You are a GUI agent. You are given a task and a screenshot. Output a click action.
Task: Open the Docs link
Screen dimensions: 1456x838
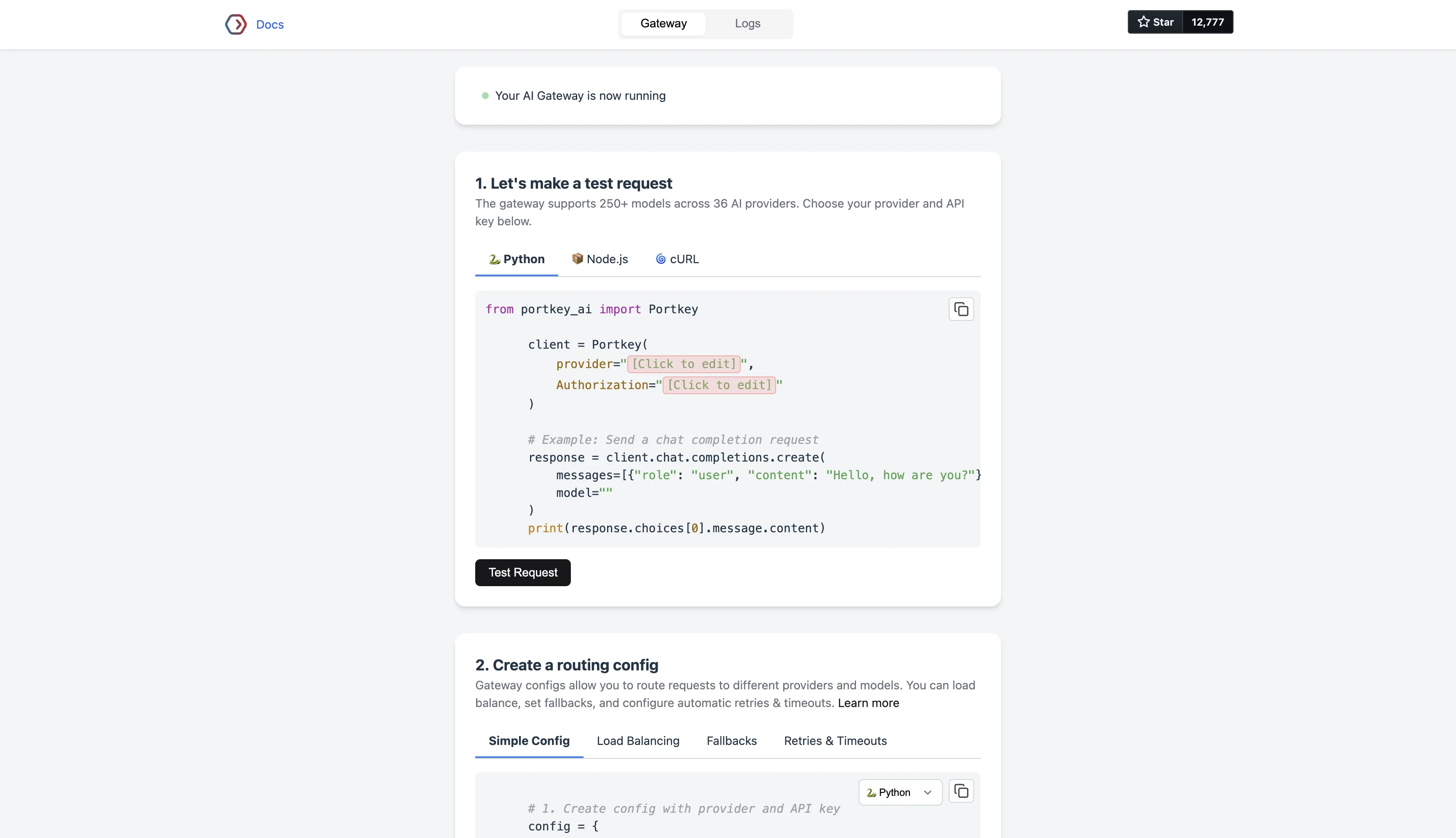270,24
